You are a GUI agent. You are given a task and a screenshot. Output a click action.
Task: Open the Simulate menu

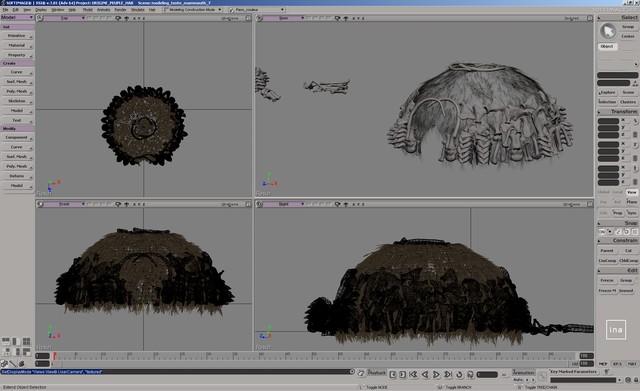point(138,9)
